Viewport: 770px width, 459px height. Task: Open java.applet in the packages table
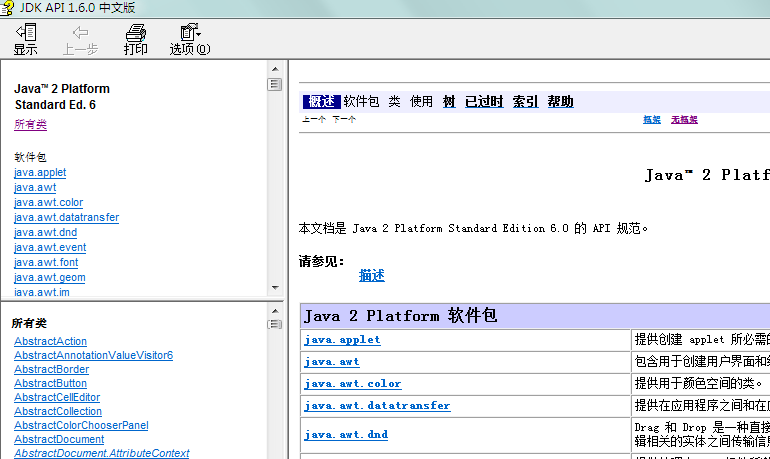coord(342,340)
